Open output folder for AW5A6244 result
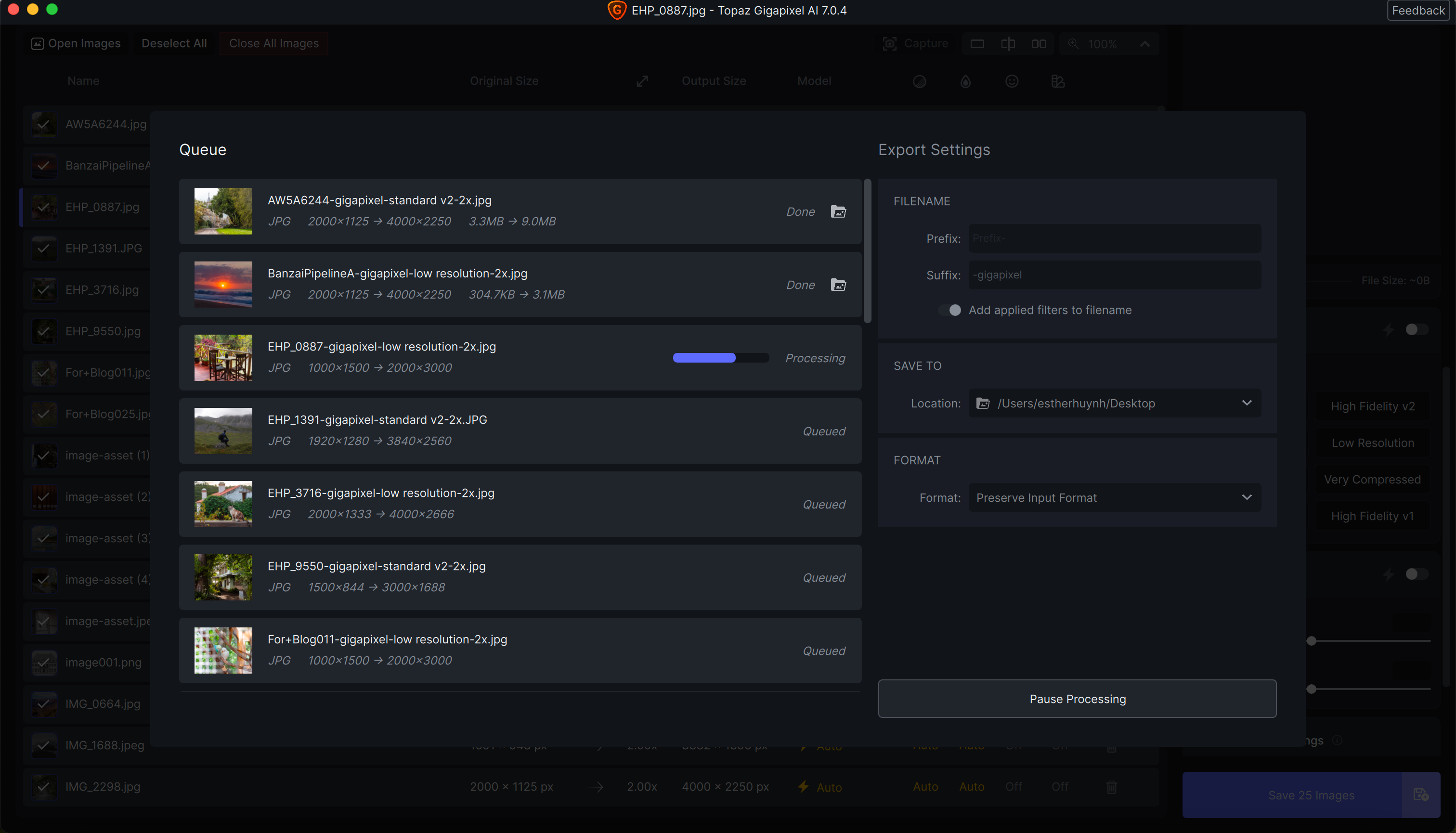The height and width of the screenshot is (833, 1456). point(838,212)
